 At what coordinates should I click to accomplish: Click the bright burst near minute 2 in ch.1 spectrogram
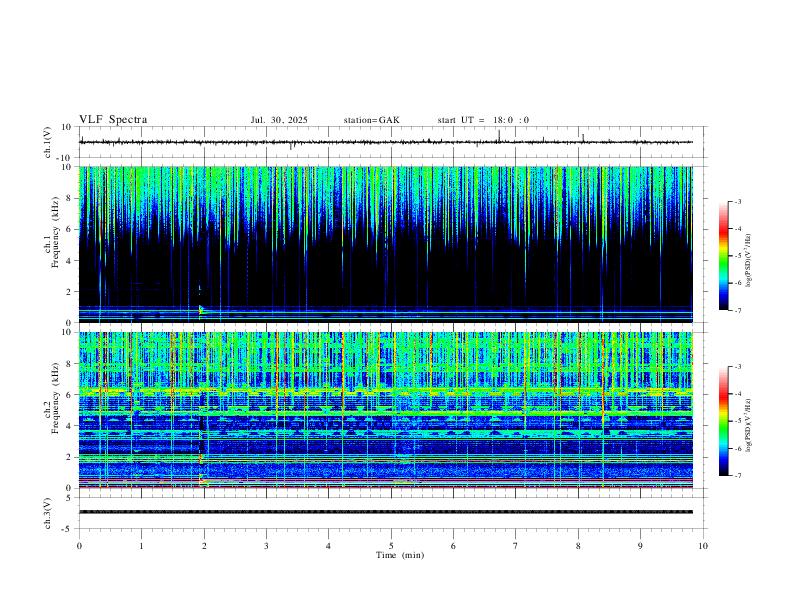(x=201, y=310)
